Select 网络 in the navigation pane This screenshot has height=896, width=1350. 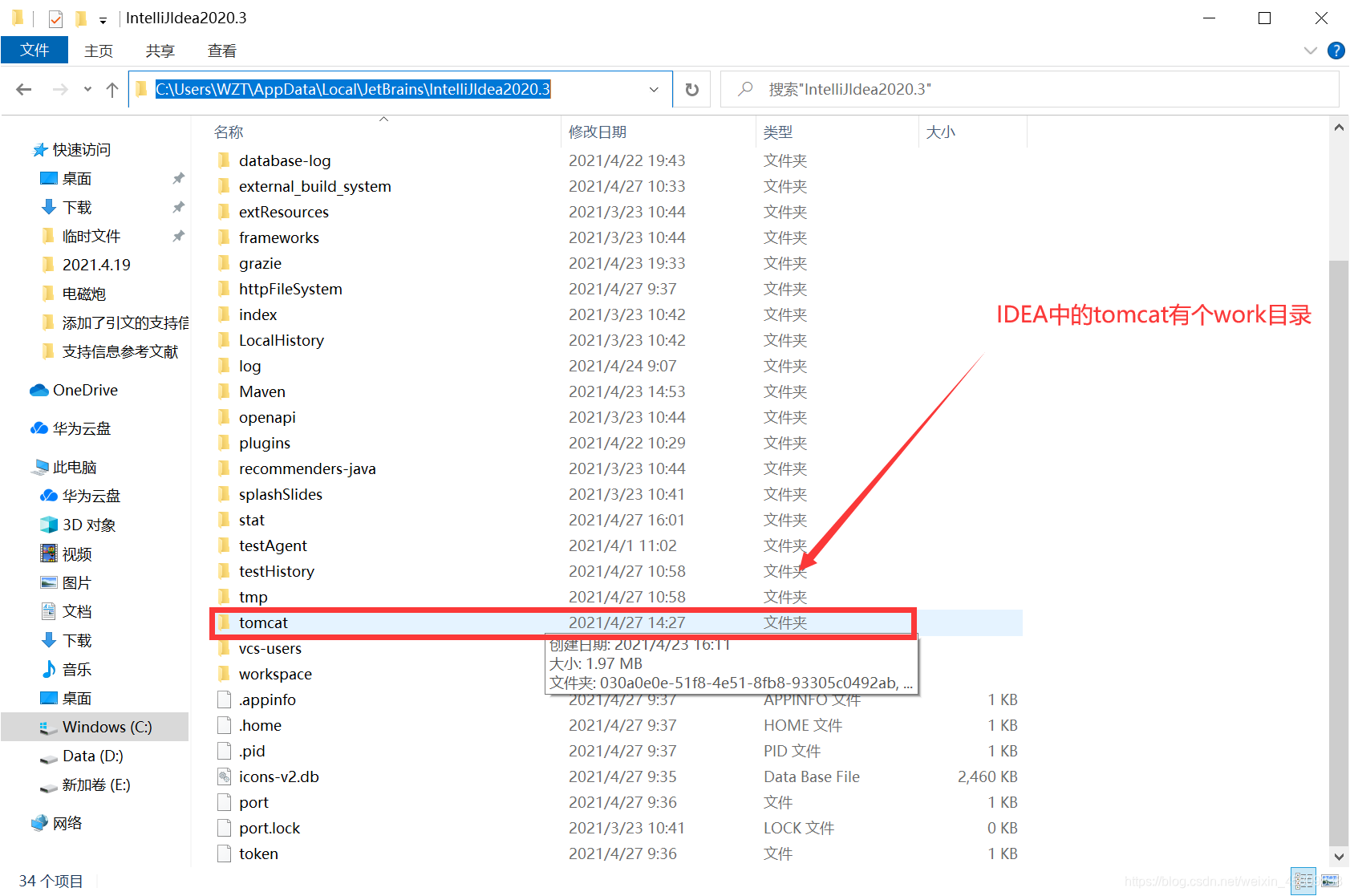[67, 824]
